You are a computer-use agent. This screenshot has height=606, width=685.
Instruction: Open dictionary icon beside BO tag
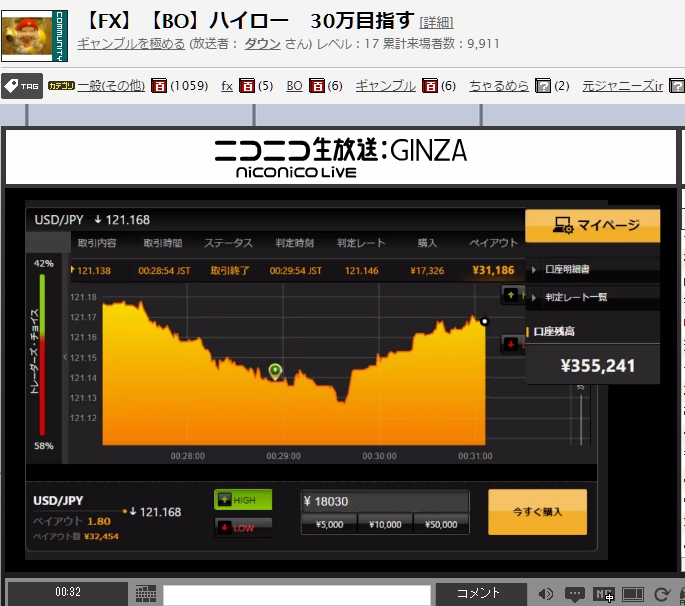point(317,86)
